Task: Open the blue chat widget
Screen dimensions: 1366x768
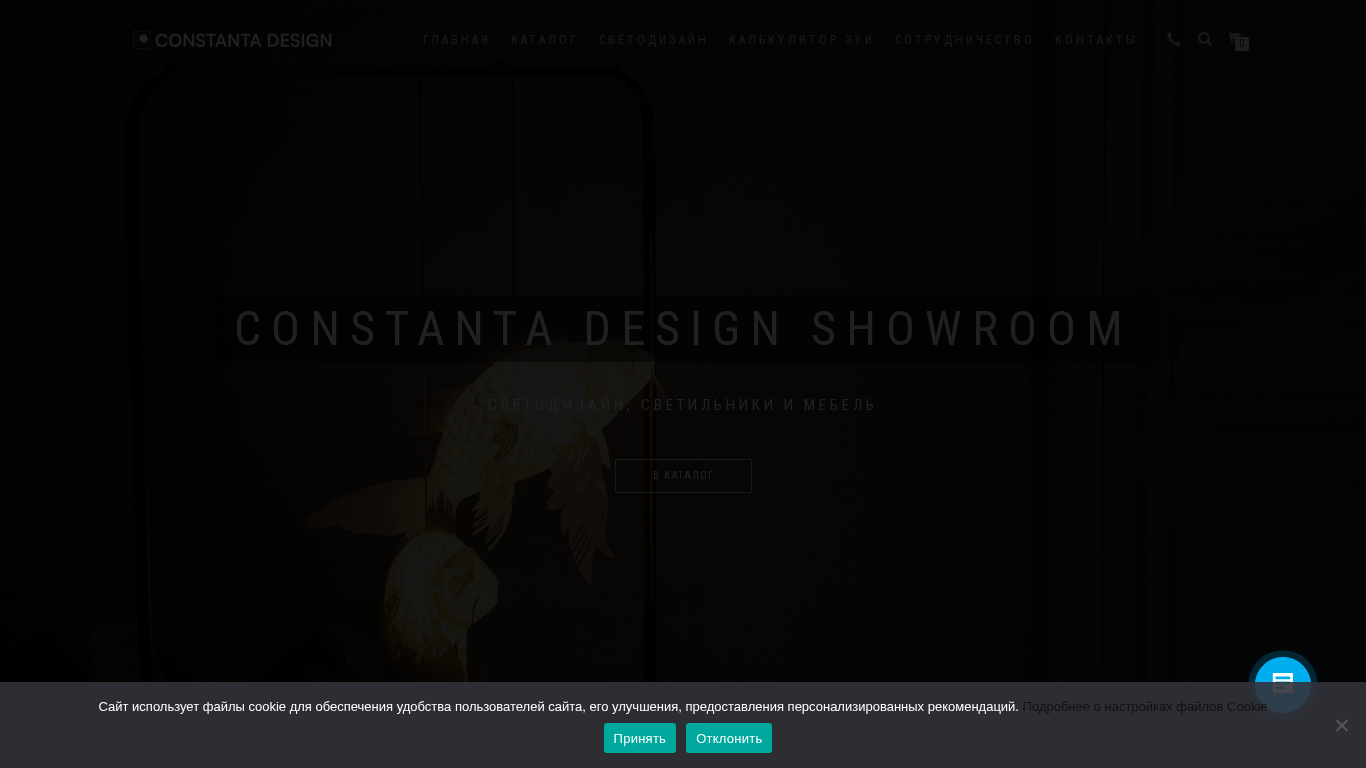Action: 1282,684
